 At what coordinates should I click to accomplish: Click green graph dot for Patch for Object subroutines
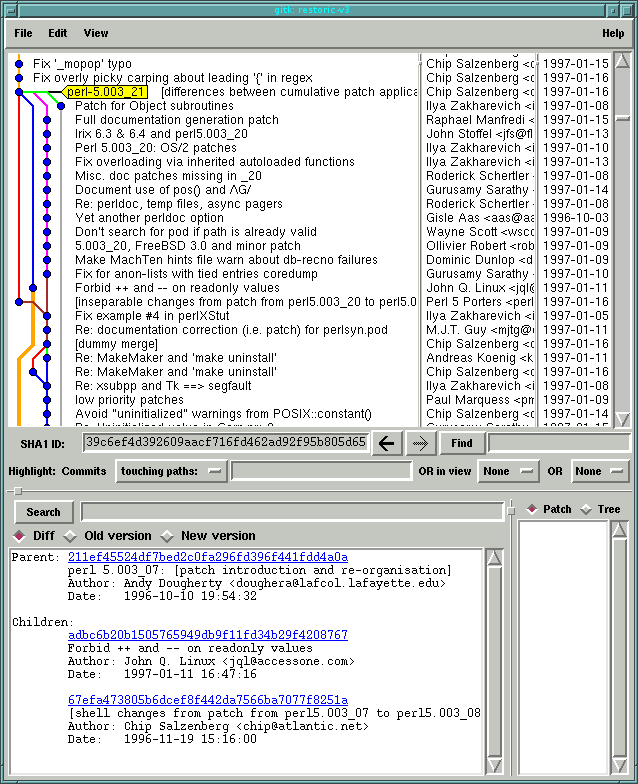61,106
